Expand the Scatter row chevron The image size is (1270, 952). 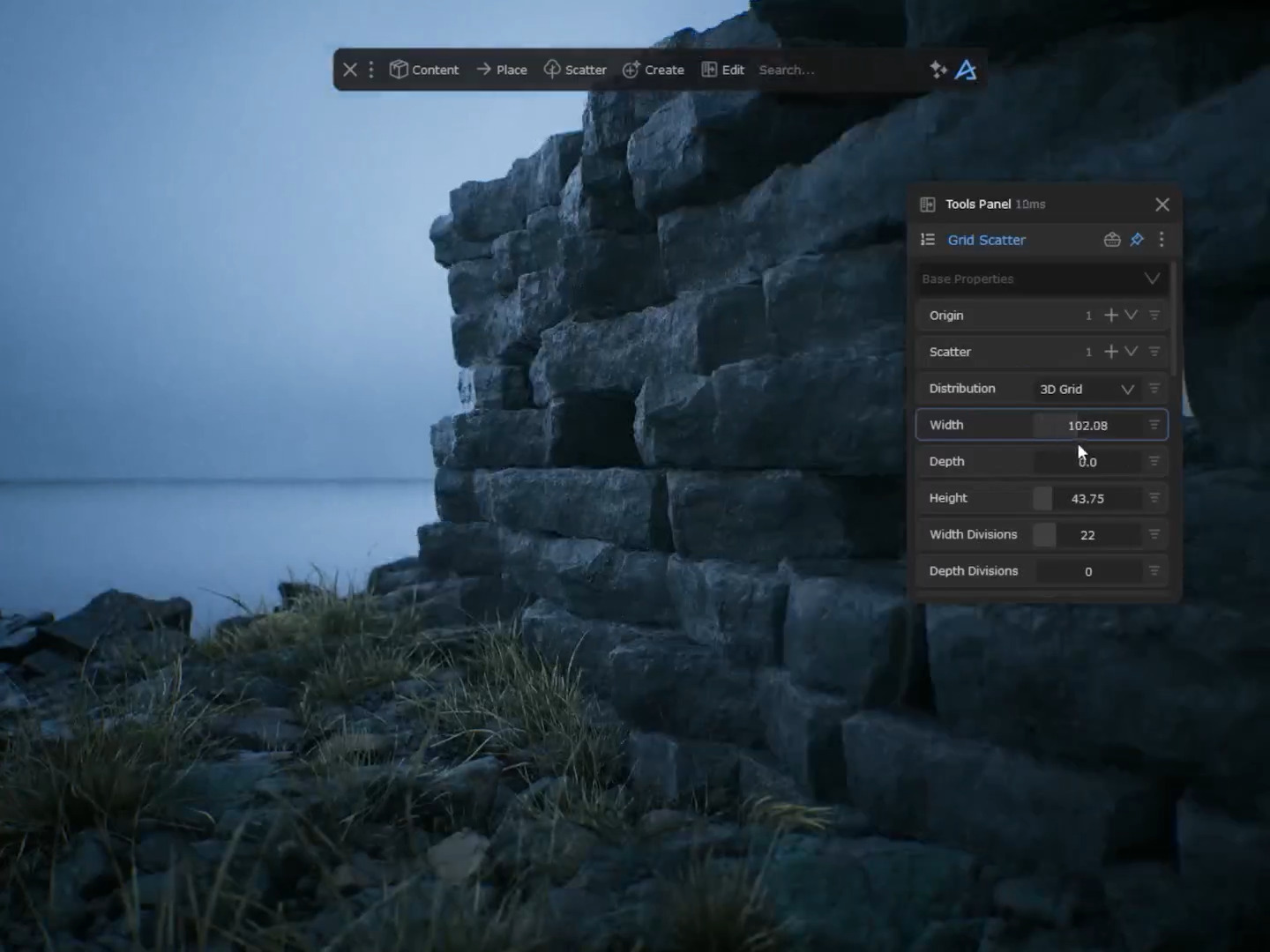(1131, 352)
